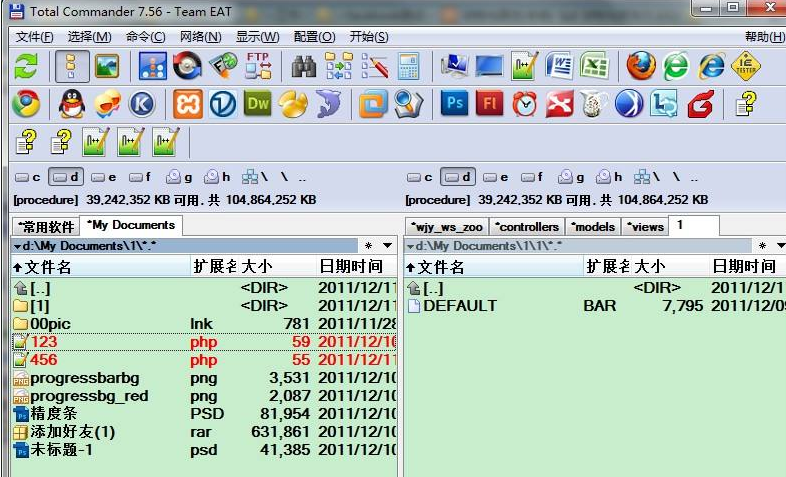This screenshot has height=477, width=786.
Task: Open the 选择(M) menu
Action: [x=90, y=37]
